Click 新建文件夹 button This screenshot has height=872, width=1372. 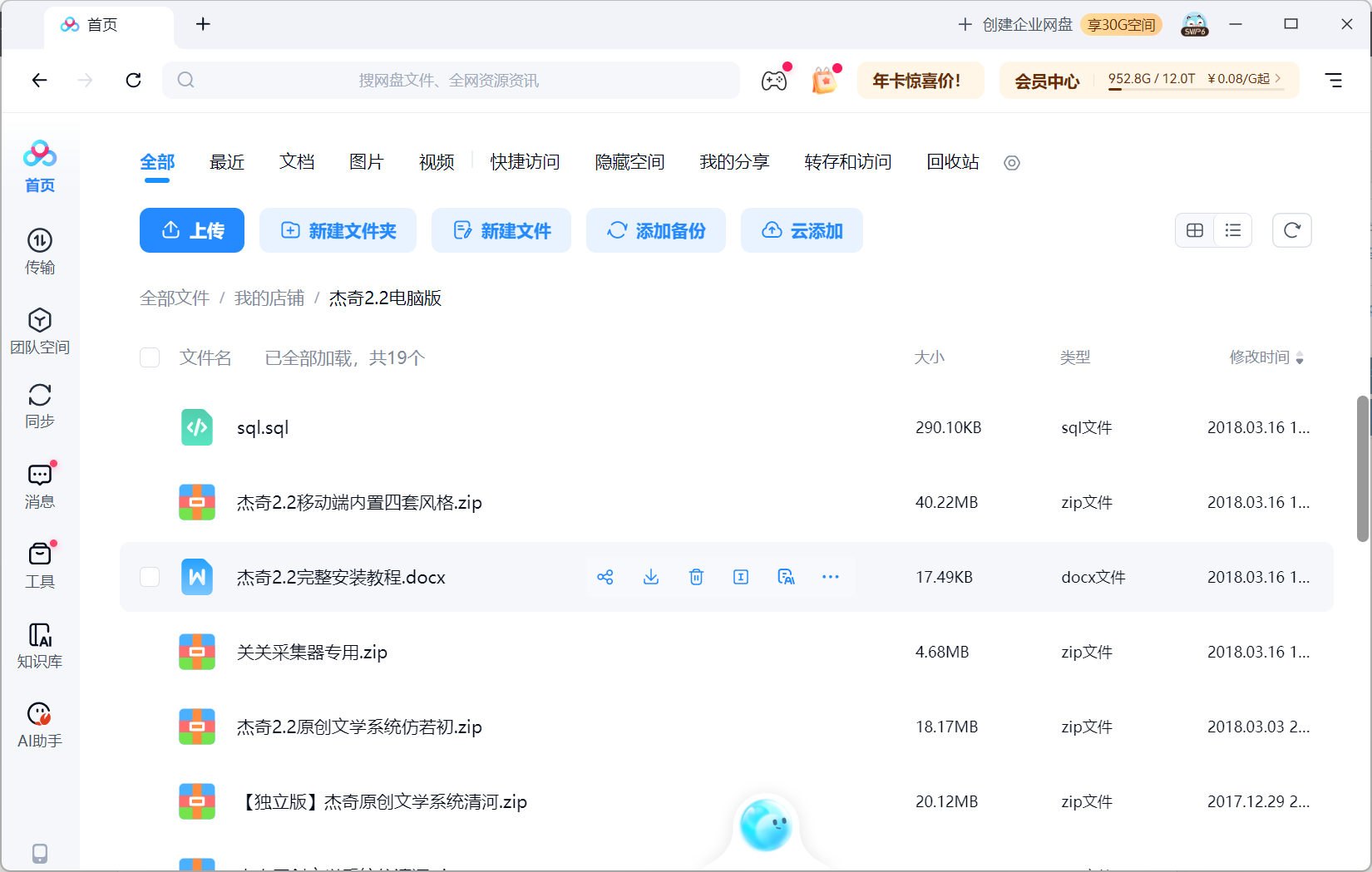pos(338,230)
